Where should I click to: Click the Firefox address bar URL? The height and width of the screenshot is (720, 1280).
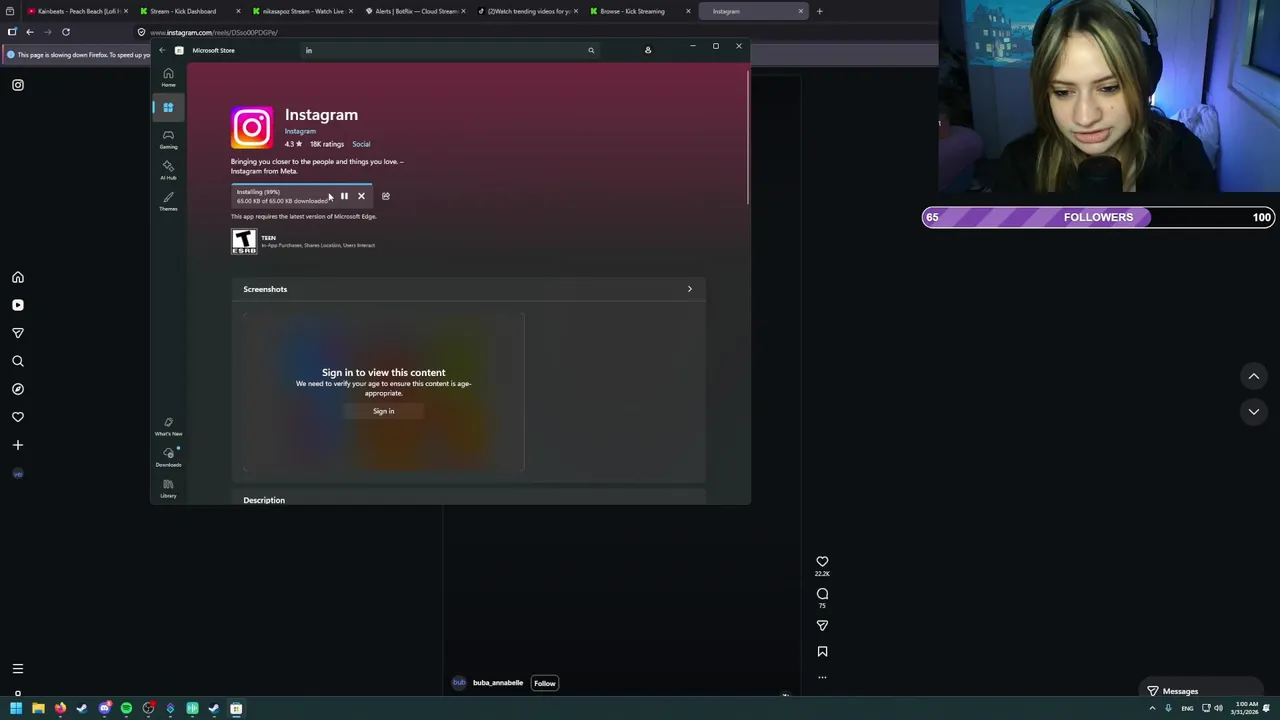coord(213,32)
